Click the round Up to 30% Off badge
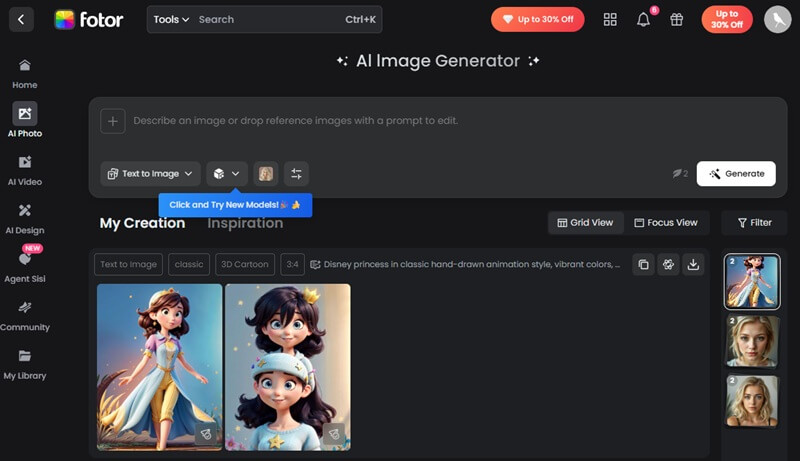800x461 pixels. tap(727, 19)
